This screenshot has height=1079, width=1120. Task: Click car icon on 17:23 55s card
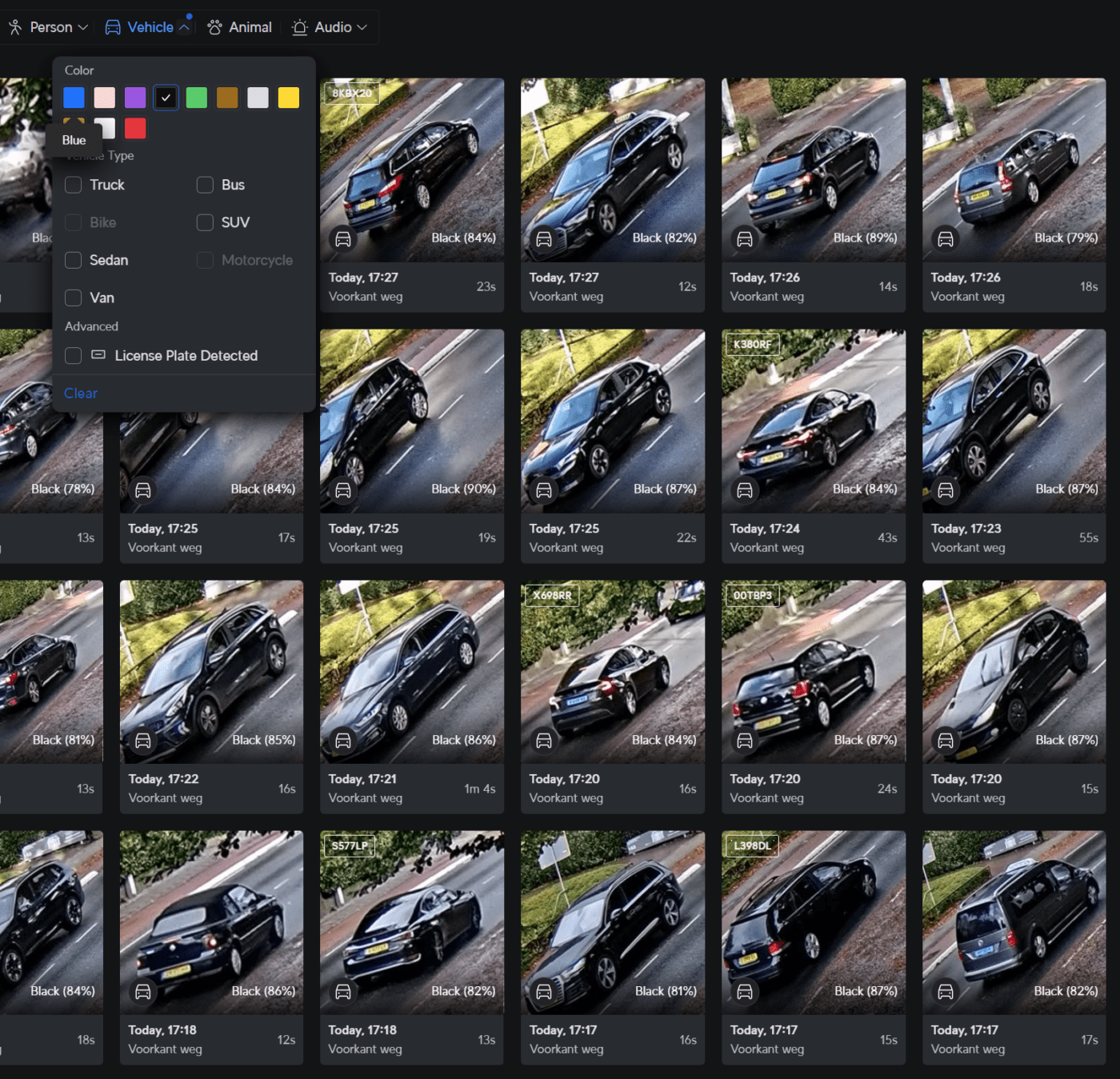[x=946, y=490]
